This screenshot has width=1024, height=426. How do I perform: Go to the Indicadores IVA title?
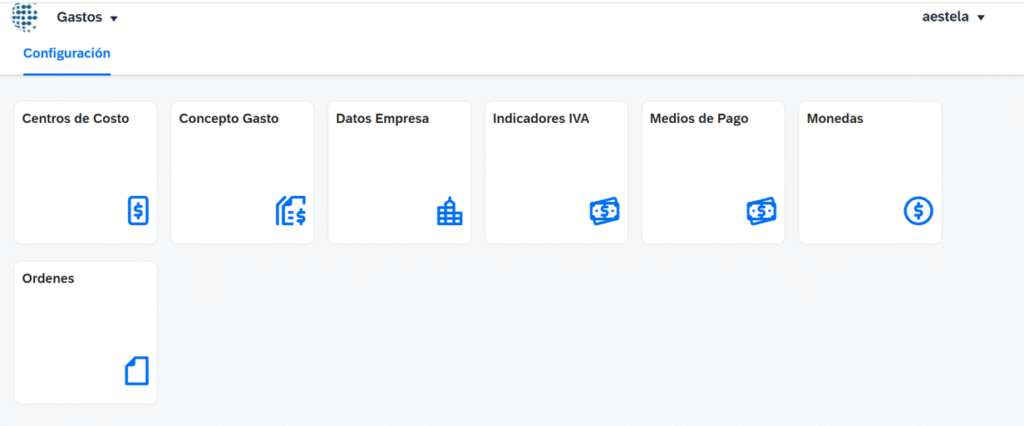(x=541, y=119)
